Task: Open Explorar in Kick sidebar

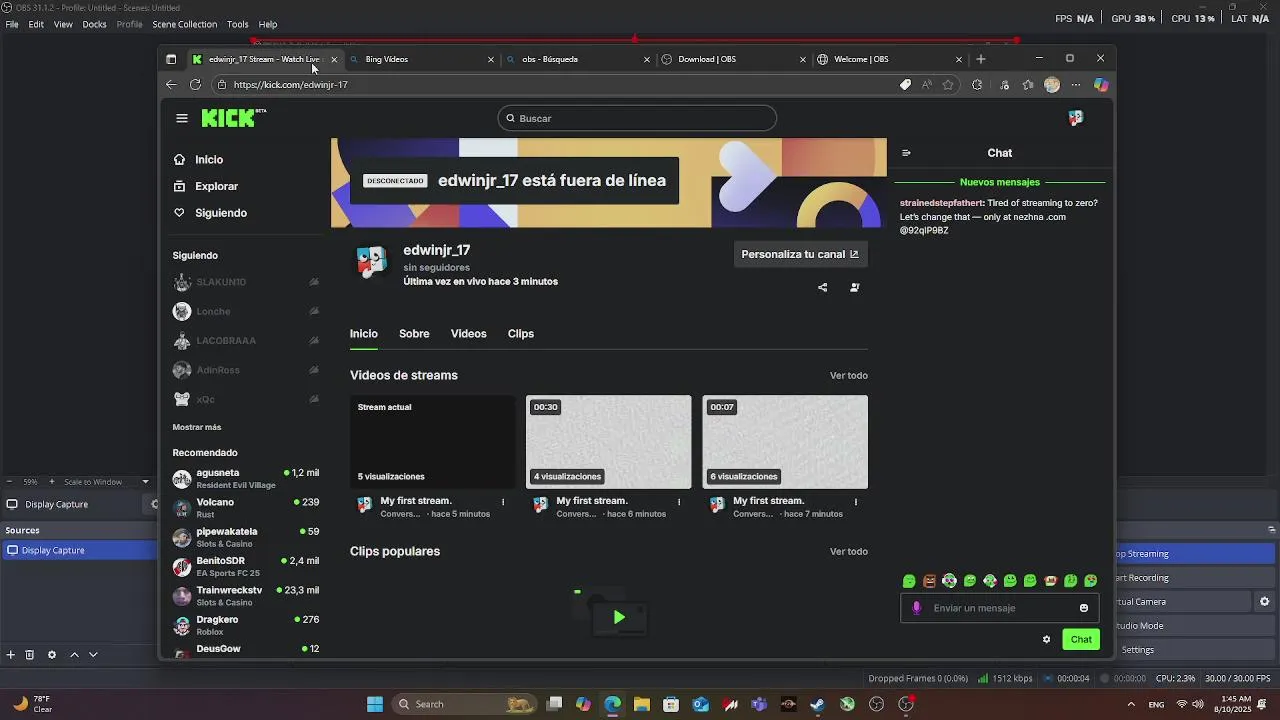Action: [x=216, y=186]
